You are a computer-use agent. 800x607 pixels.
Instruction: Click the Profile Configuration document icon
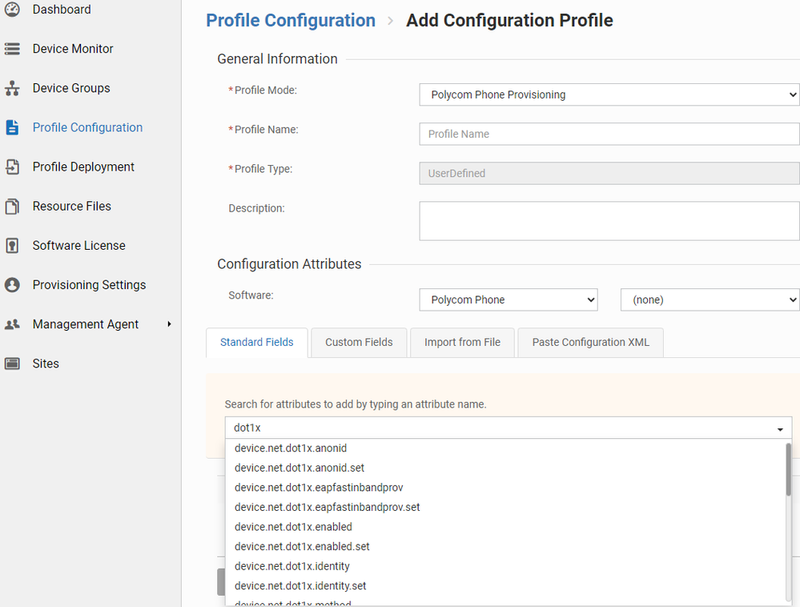coord(12,128)
